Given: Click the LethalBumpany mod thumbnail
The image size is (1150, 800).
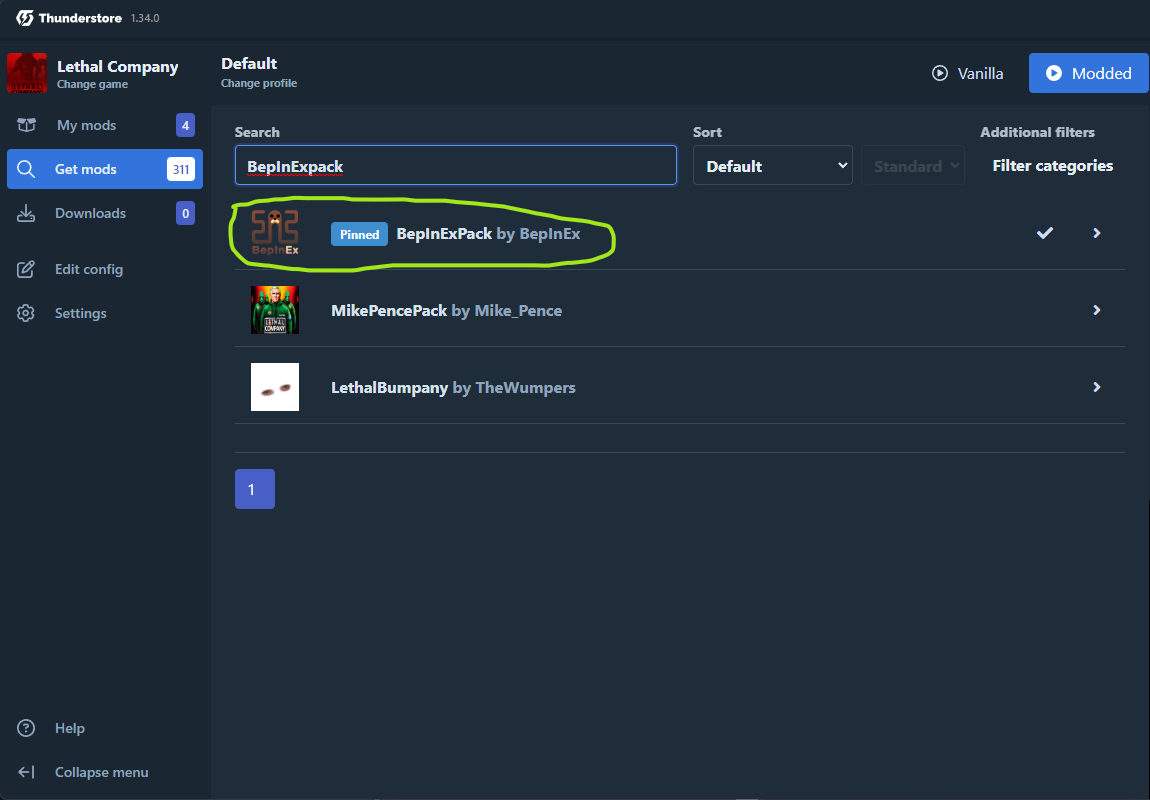Looking at the screenshot, I should [x=275, y=387].
